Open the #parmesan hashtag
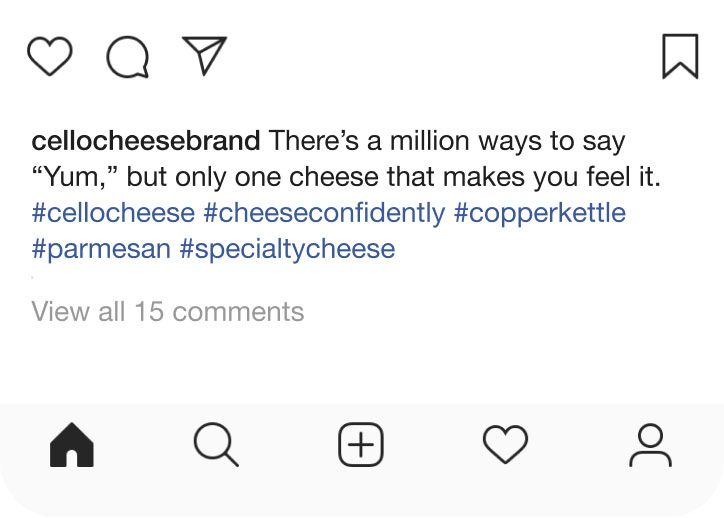Screen dimensions: 724x518 coord(101,249)
